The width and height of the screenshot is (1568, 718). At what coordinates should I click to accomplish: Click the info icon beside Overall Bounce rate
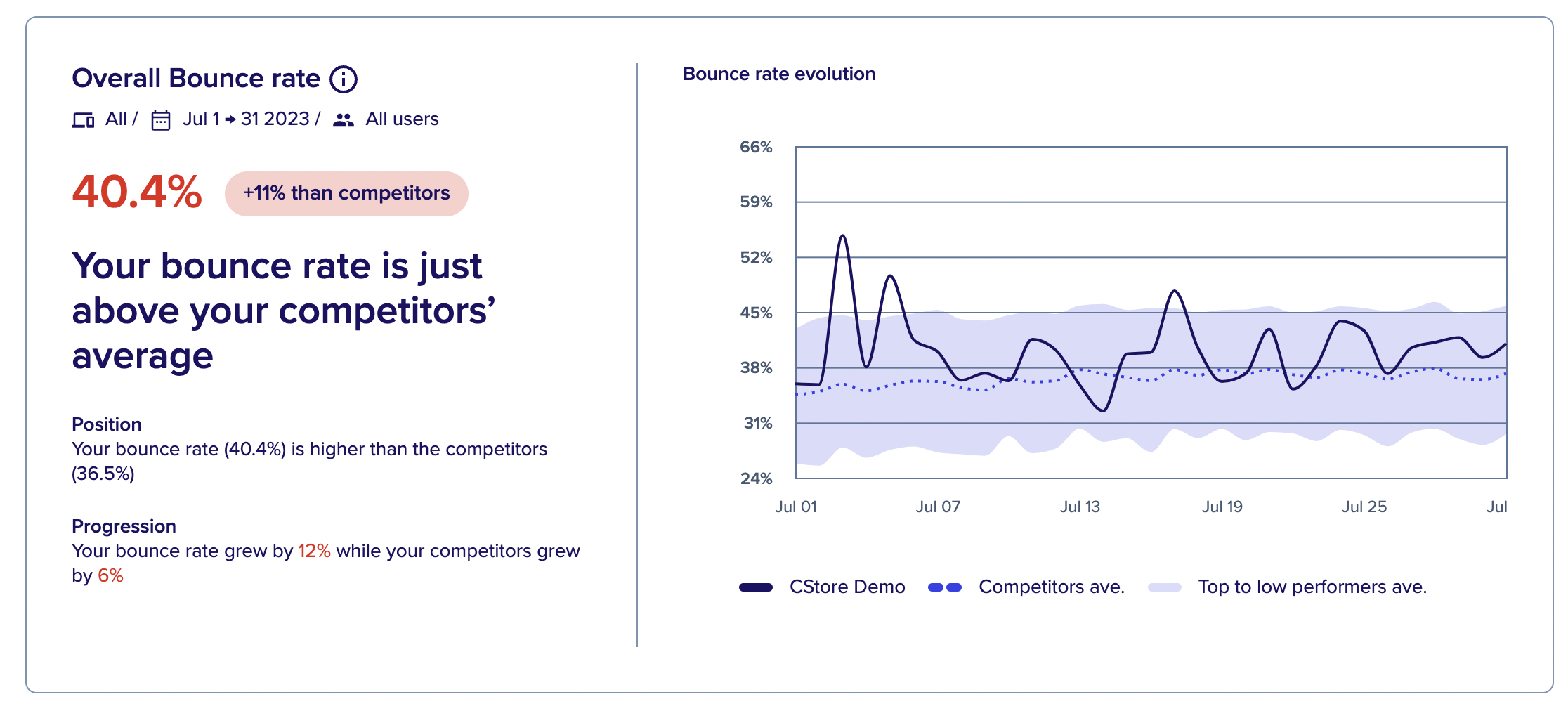(344, 79)
